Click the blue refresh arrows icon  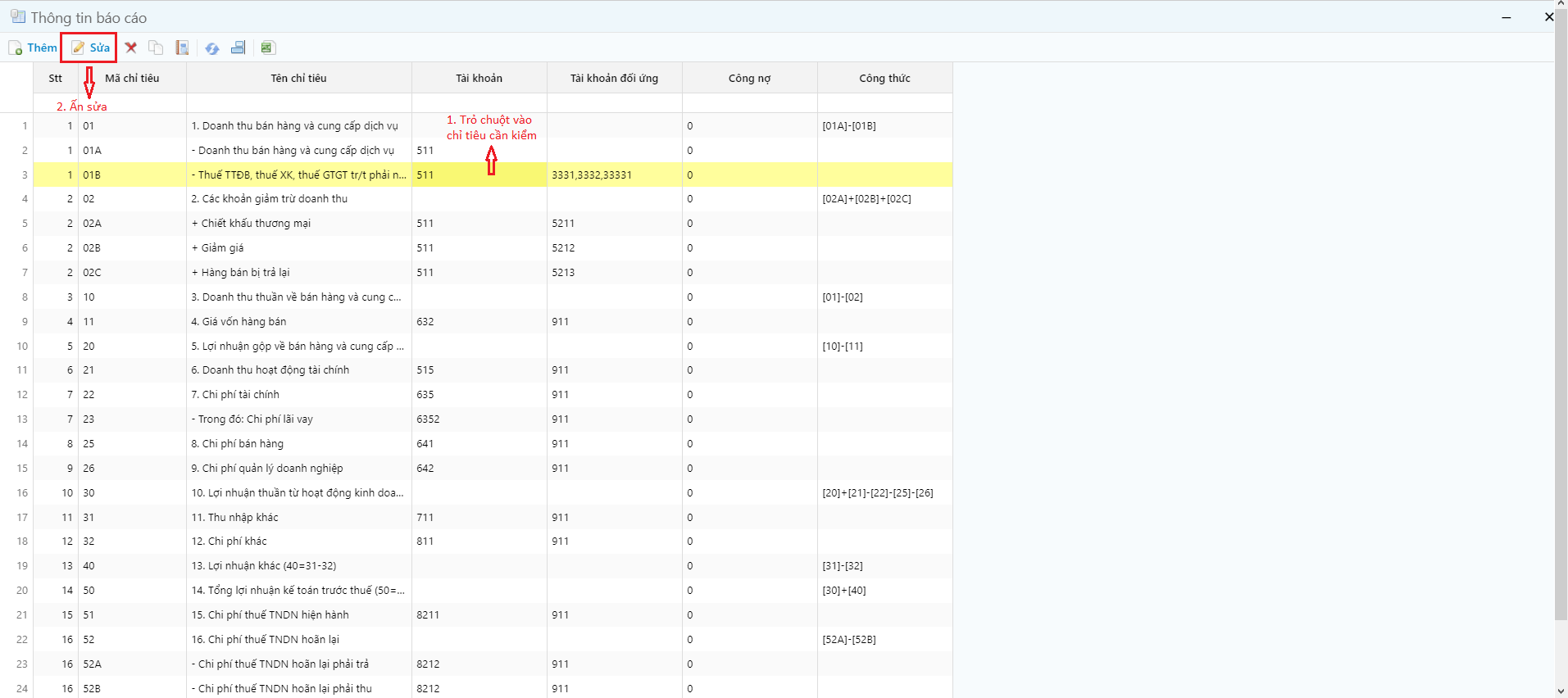click(212, 48)
